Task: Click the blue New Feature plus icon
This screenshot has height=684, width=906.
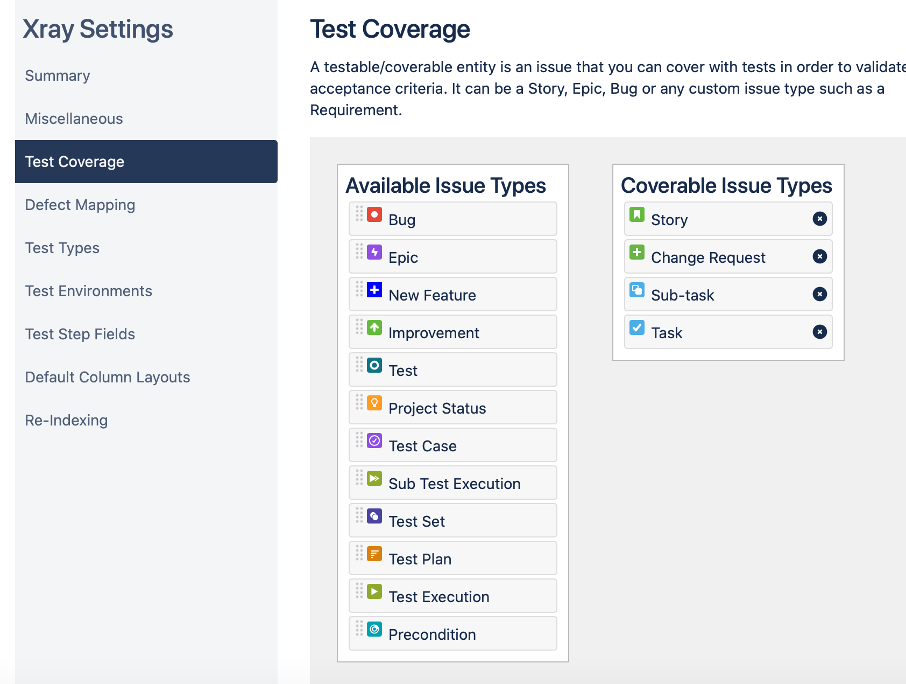Action: pyautogui.click(x=374, y=290)
